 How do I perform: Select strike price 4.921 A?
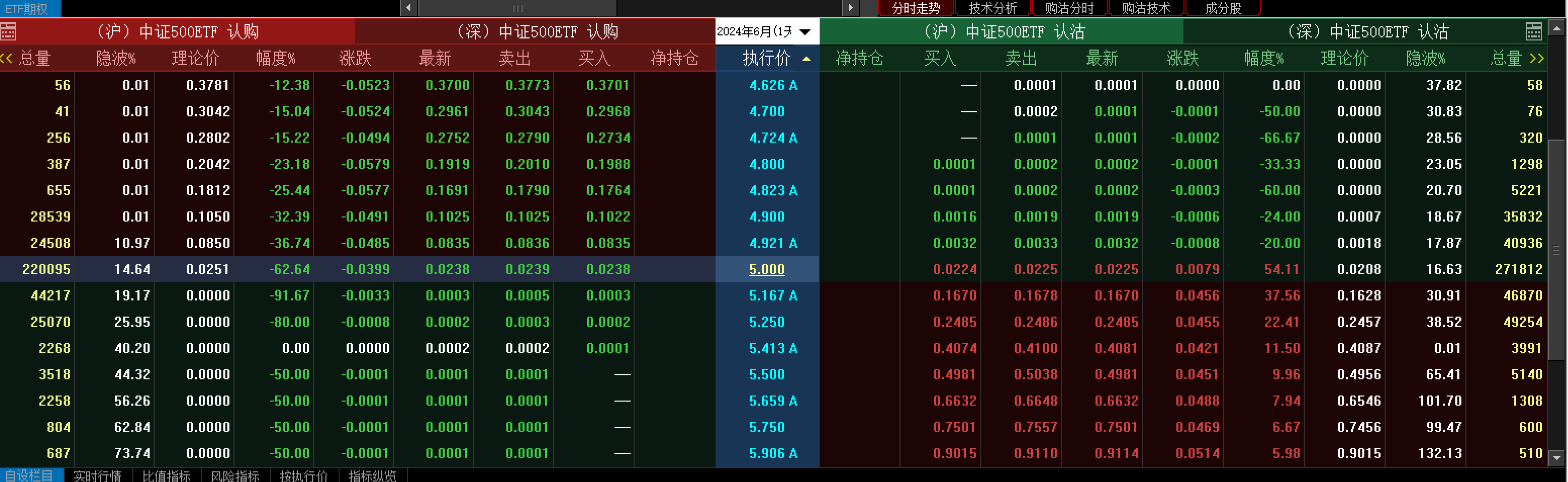pyautogui.click(x=773, y=243)
